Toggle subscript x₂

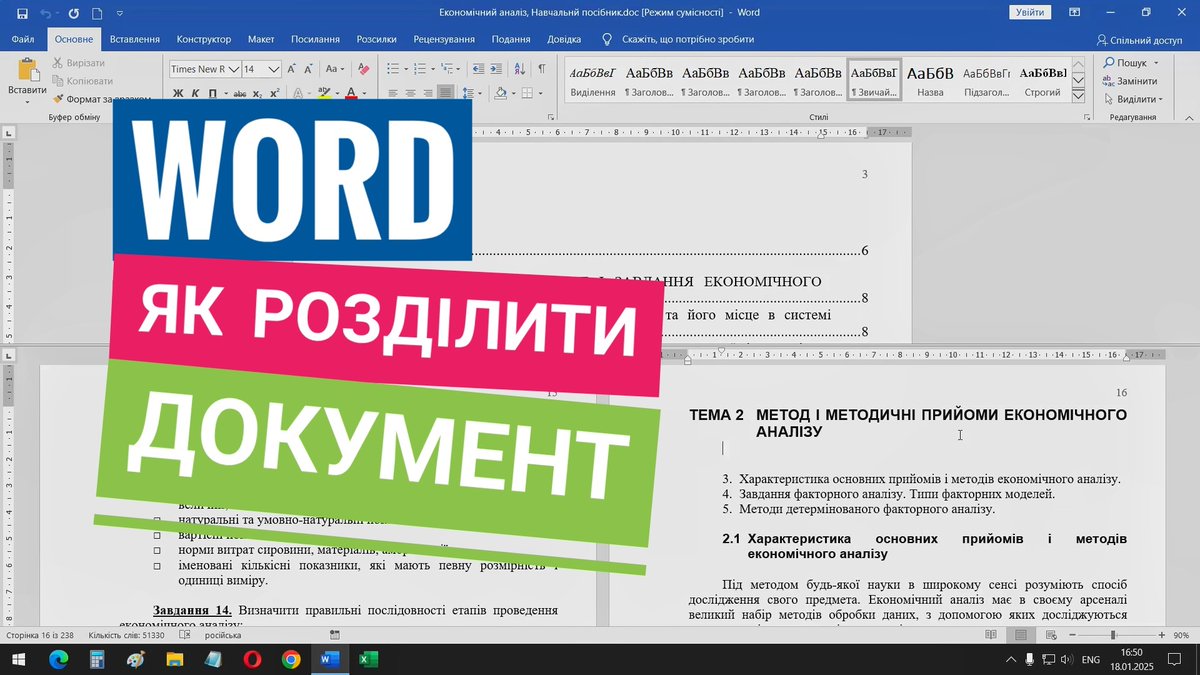click(257, 93)
